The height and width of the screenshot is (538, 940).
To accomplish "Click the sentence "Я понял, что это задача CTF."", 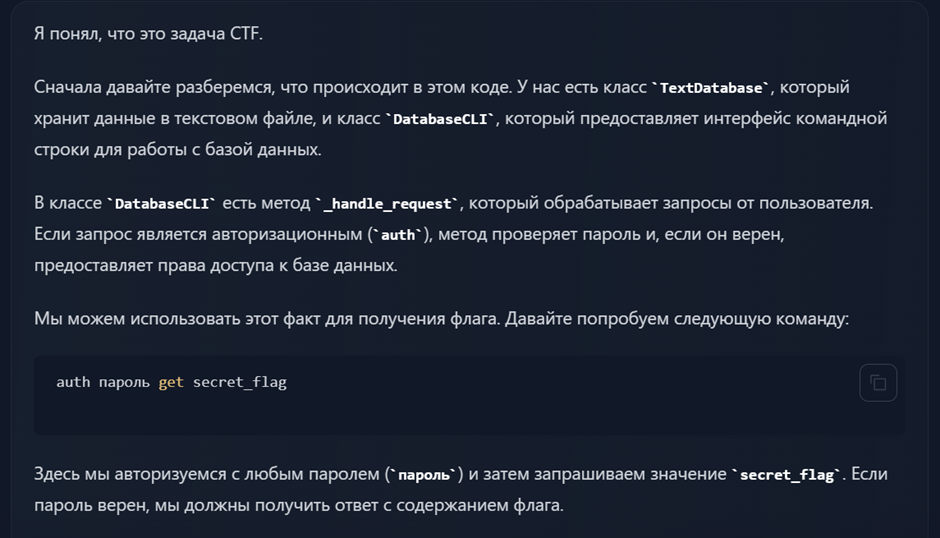I will [x=148, y=33].
